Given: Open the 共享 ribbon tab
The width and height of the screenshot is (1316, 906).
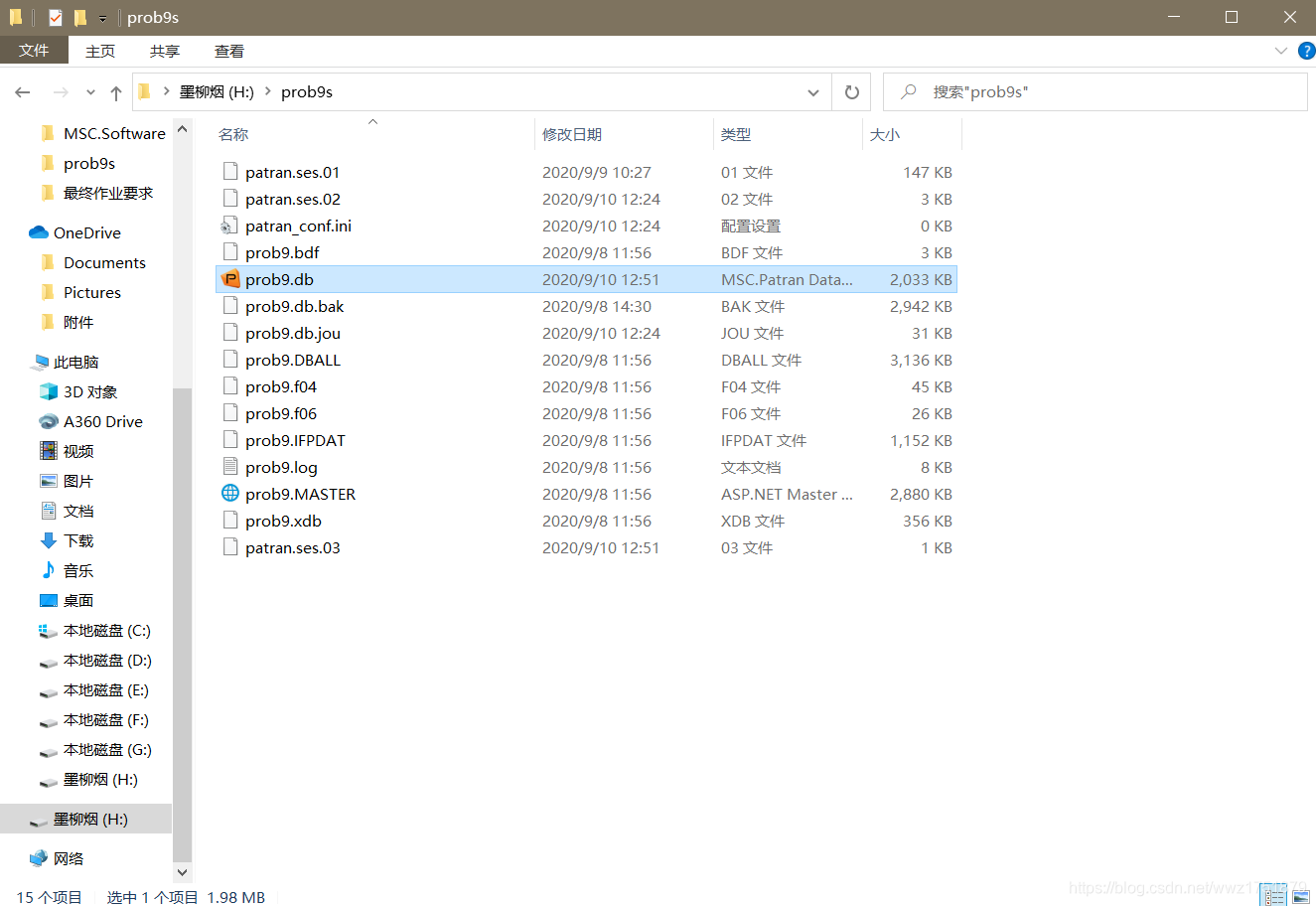Looking at the screenshot, I should (x=165, y=51).
